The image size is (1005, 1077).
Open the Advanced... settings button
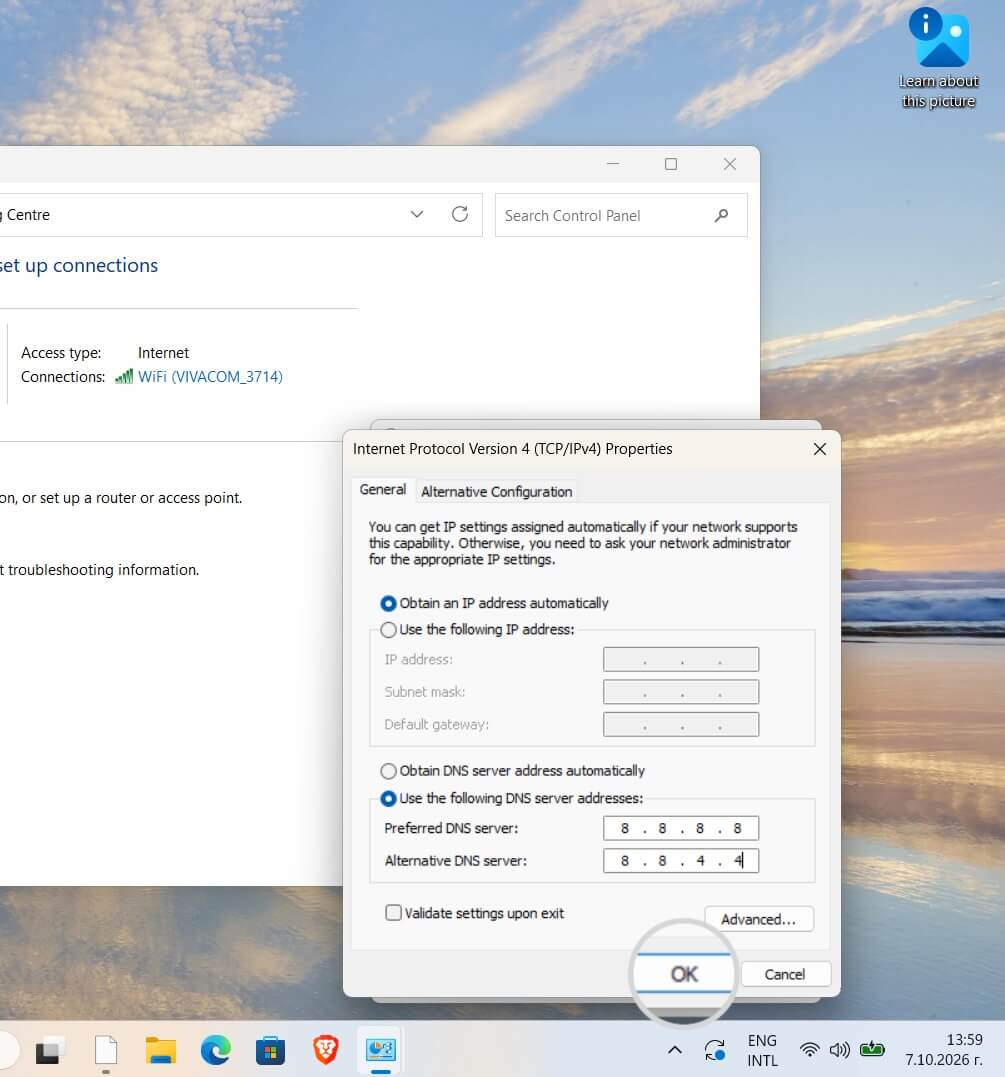tap(758, 919)
